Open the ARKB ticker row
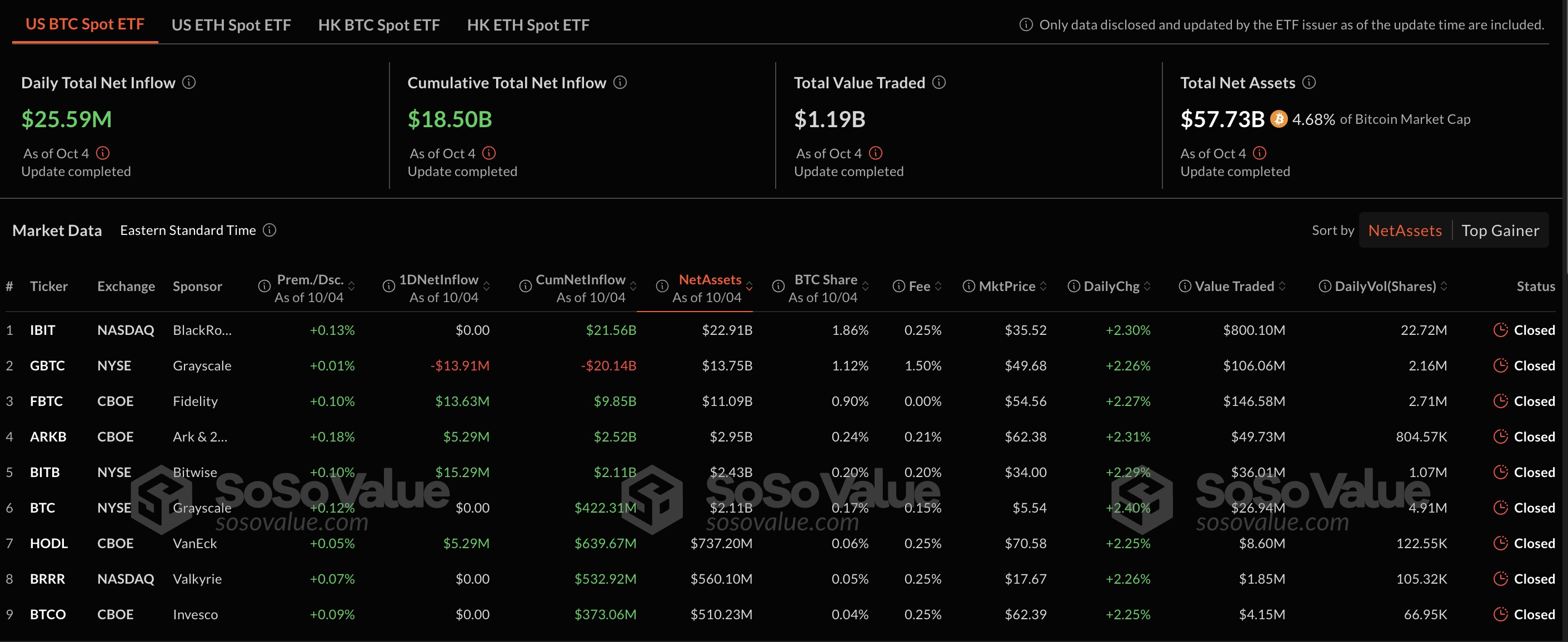Screen dimensions: 1568x642 pos(780,437)
